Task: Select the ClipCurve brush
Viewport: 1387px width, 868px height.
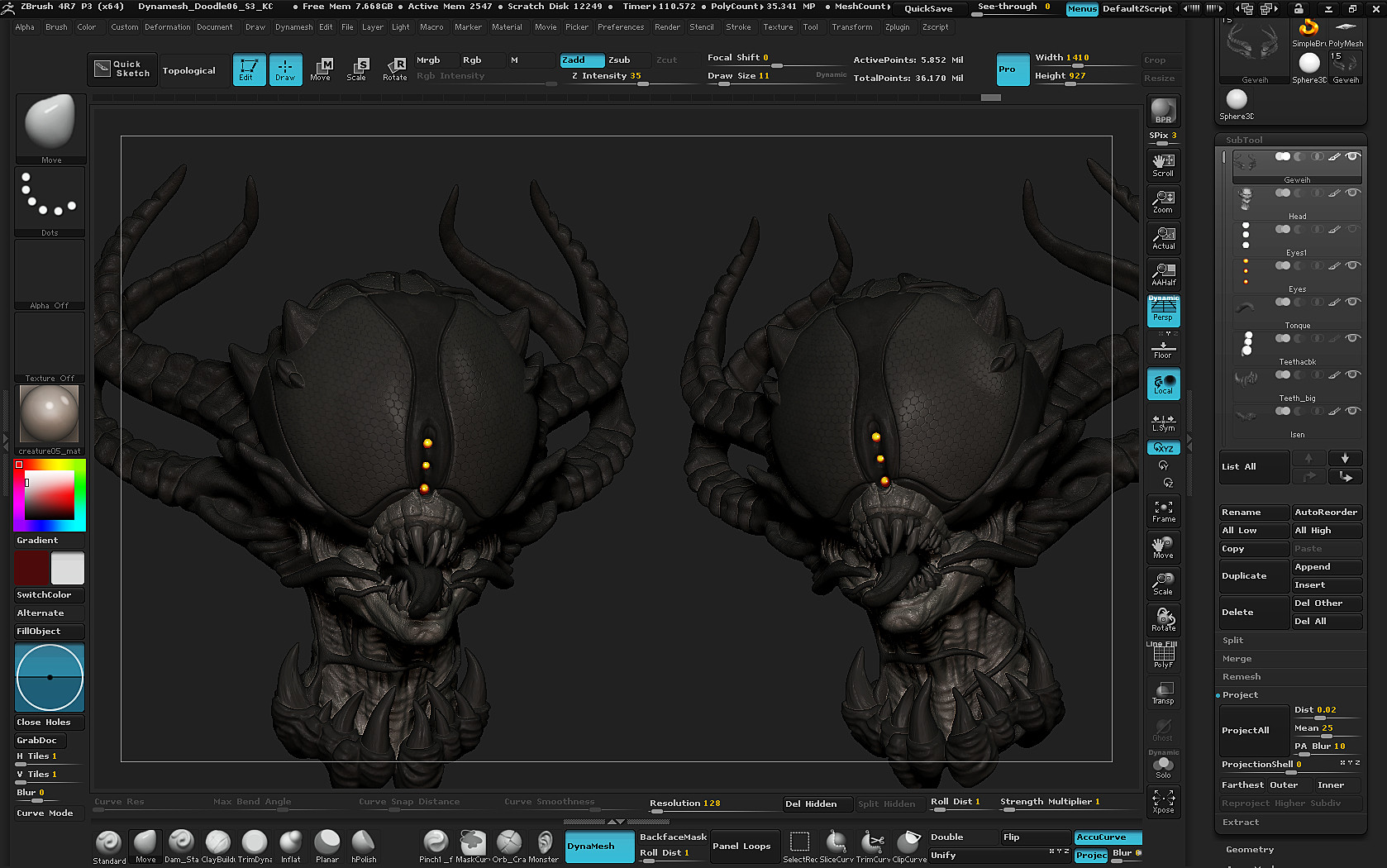Action: coord(908,847)
